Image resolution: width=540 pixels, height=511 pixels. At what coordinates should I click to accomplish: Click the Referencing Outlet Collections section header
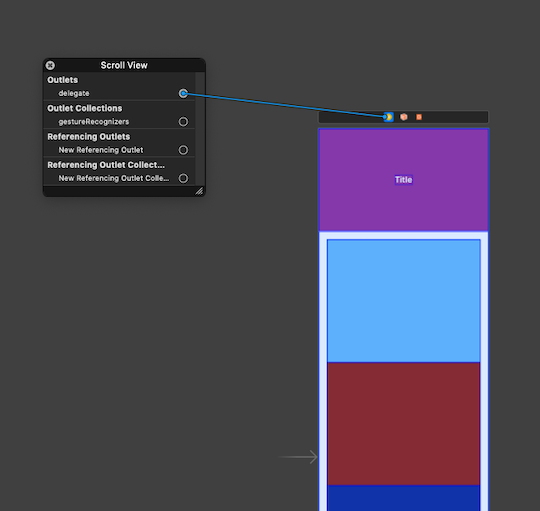coord(106,165)
